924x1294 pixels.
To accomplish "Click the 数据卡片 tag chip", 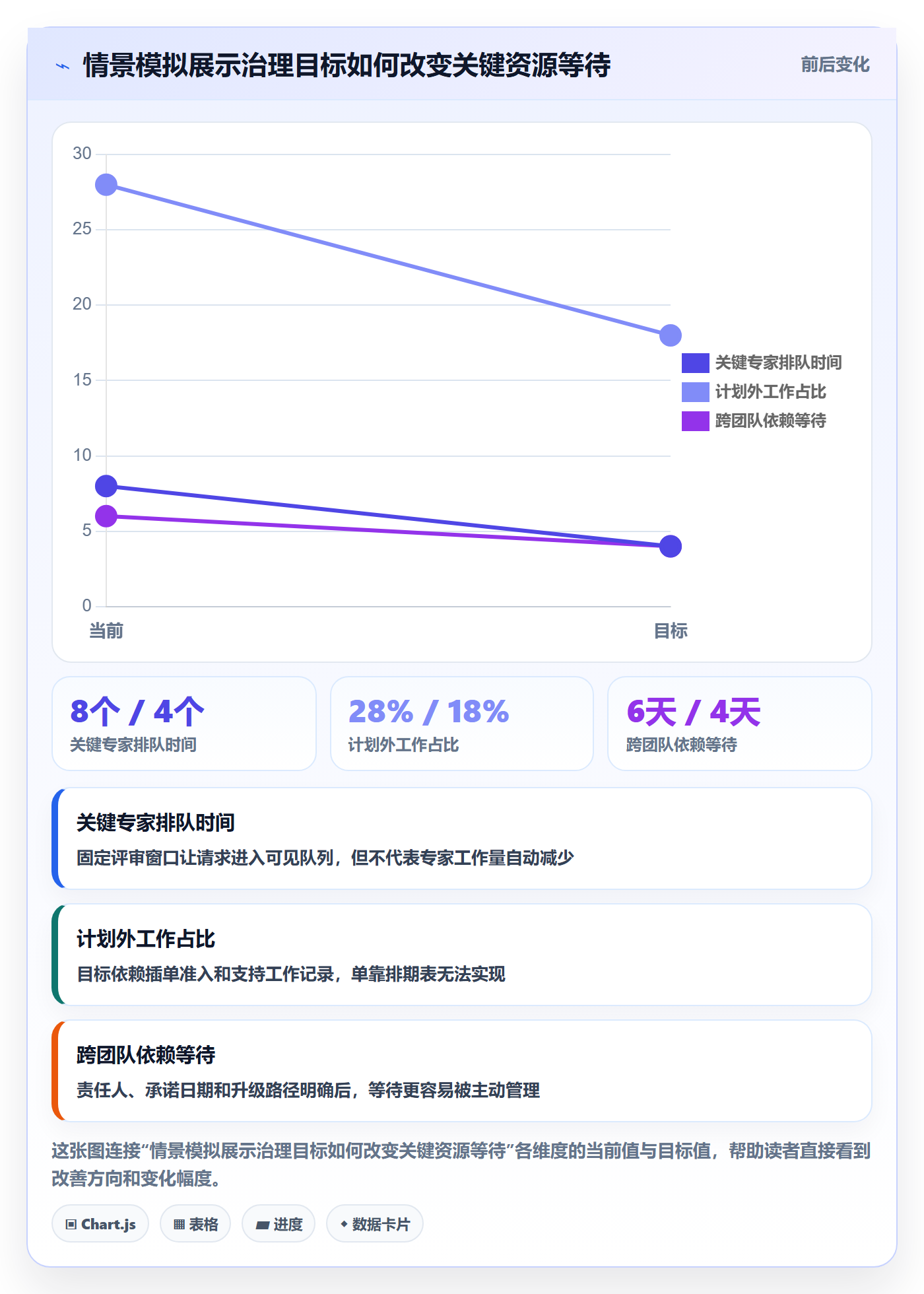I will point(375,1224).
